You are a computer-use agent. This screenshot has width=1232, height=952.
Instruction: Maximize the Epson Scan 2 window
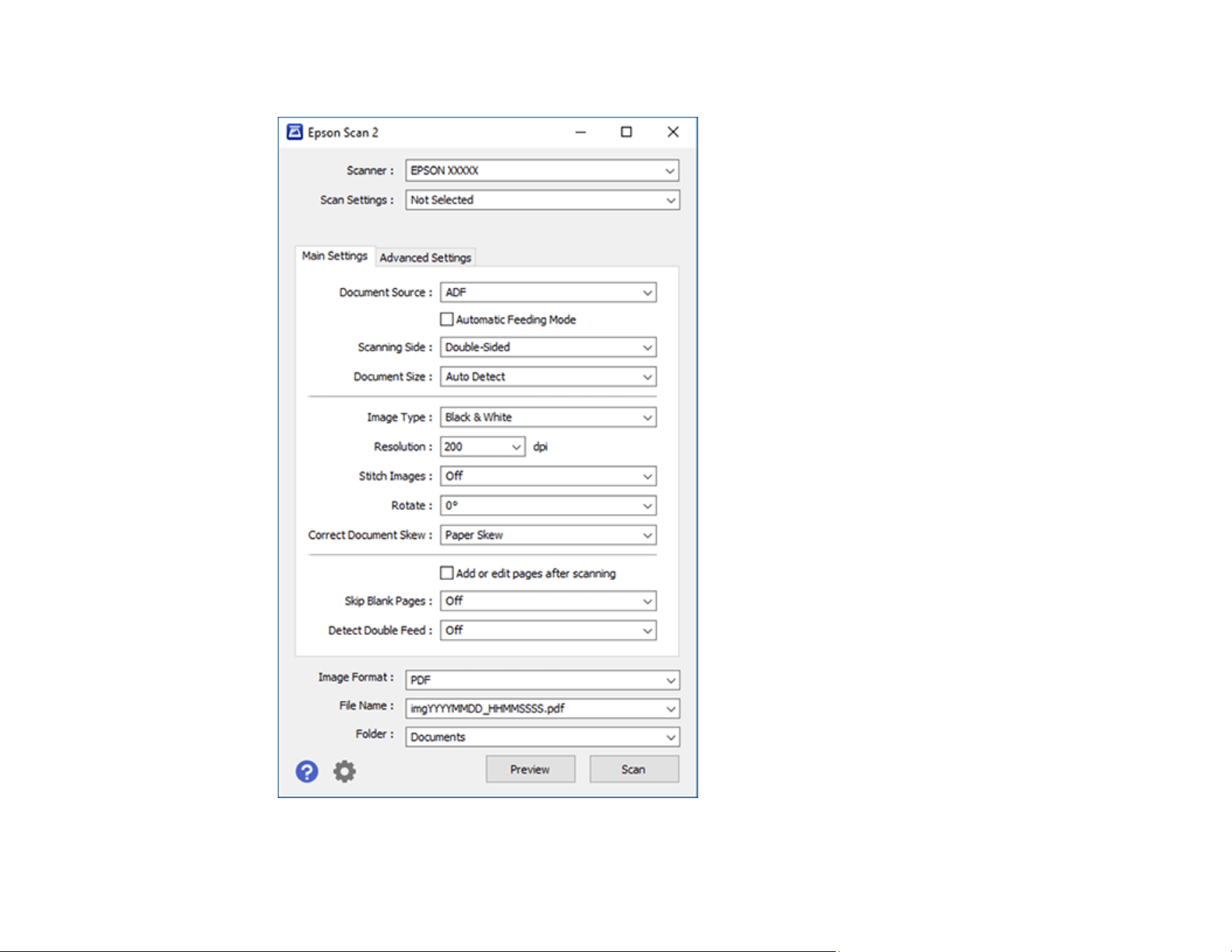coord(626,132)
